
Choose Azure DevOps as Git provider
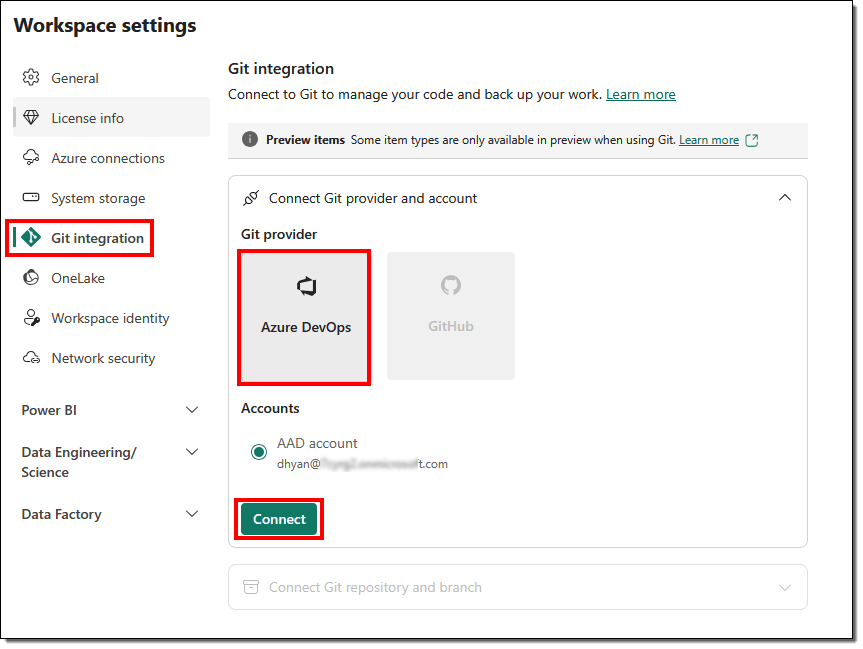[x=305, y=316]
